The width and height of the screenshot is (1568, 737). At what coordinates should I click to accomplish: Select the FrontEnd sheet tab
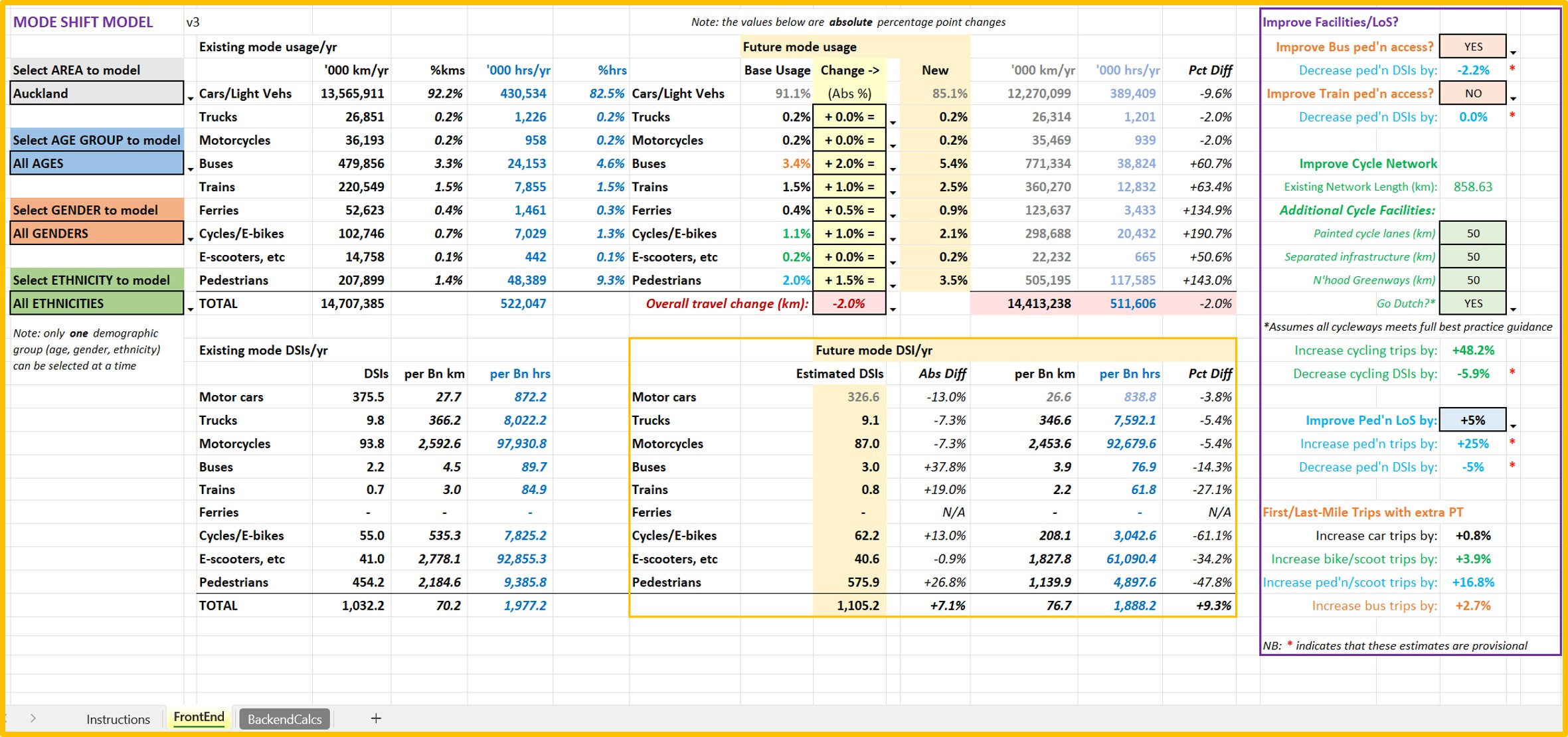(199, 717)
